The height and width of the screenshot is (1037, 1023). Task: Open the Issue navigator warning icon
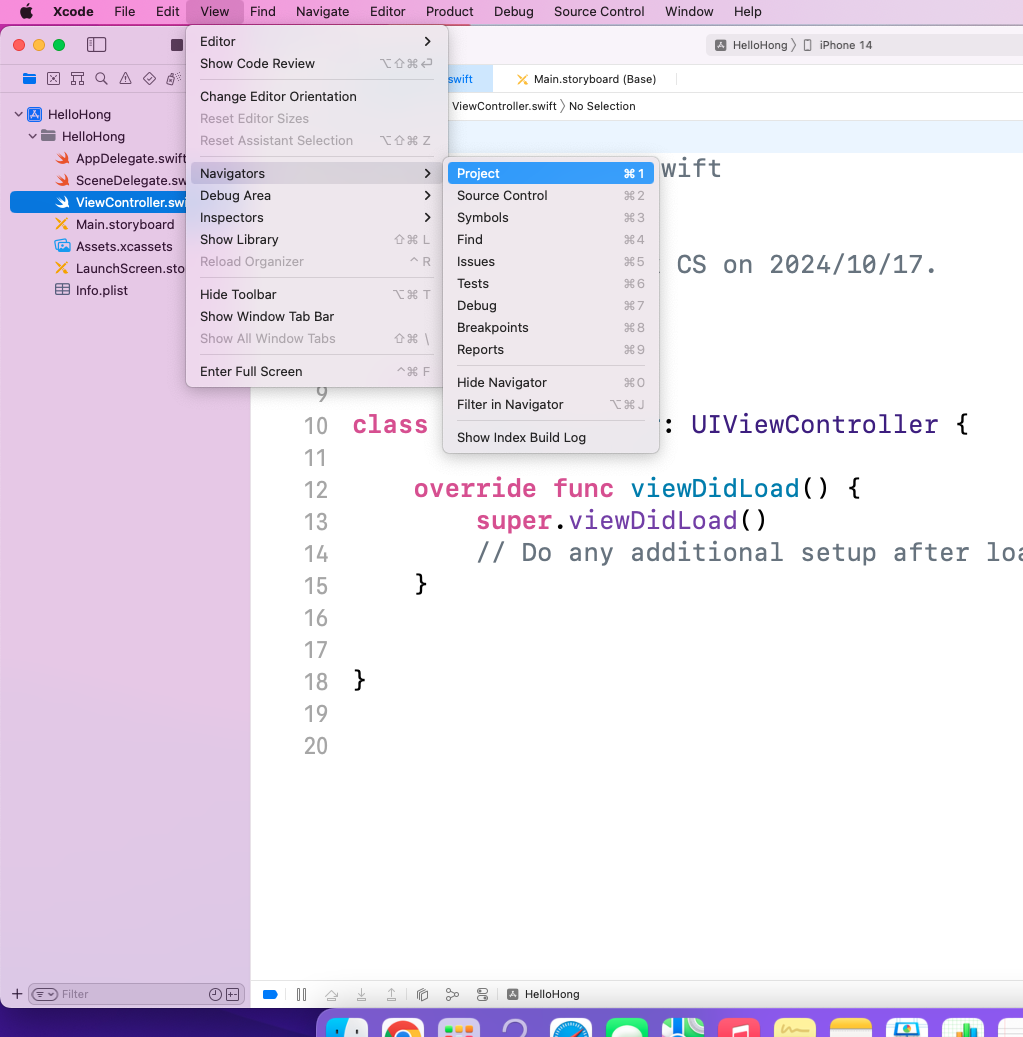coord(125,79)
